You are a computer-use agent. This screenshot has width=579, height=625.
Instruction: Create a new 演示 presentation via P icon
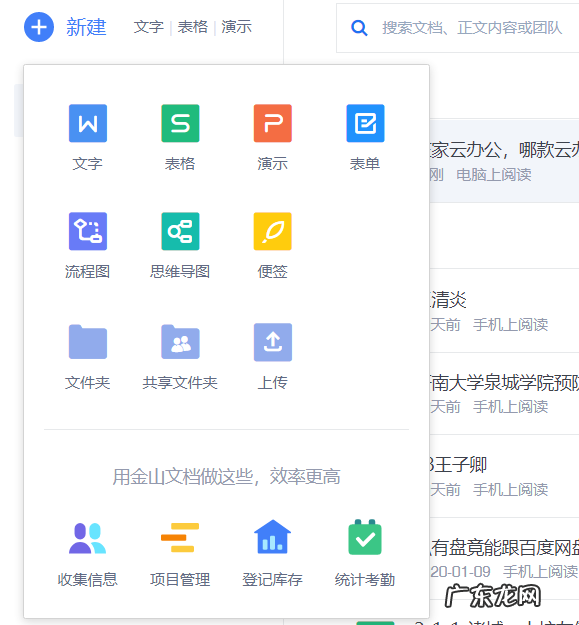point(273,123)
